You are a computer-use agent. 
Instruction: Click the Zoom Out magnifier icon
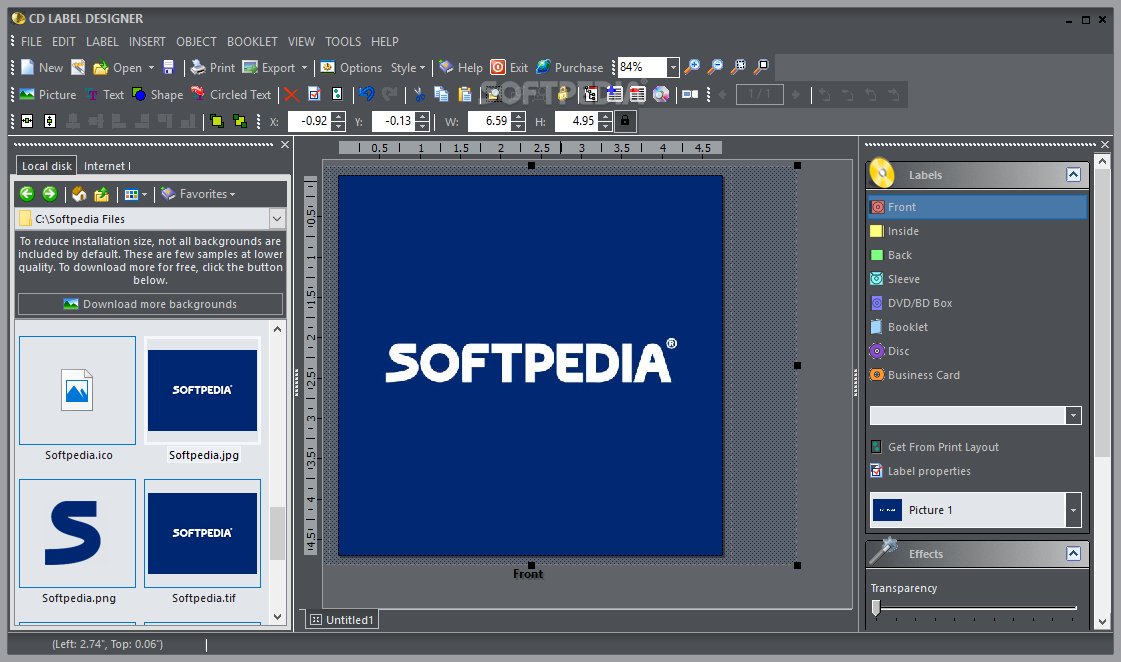coord(715,67)
